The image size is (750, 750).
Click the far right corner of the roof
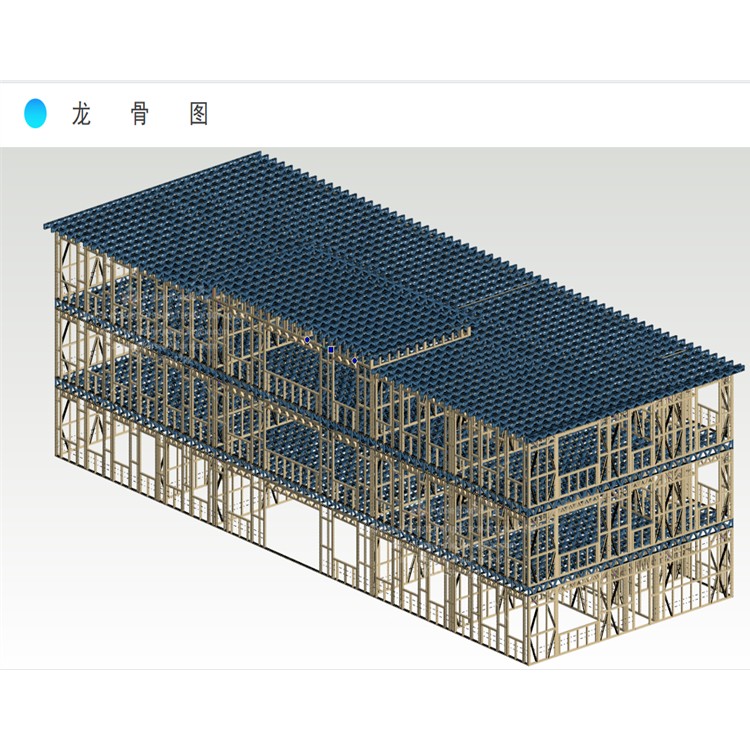pos(741,373)
